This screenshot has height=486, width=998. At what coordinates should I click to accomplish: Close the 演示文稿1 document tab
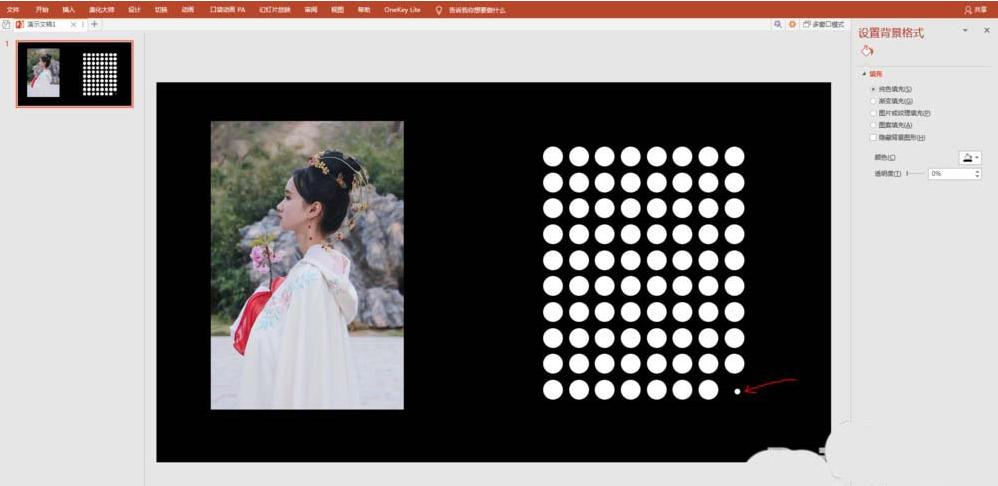coord(73,24)
